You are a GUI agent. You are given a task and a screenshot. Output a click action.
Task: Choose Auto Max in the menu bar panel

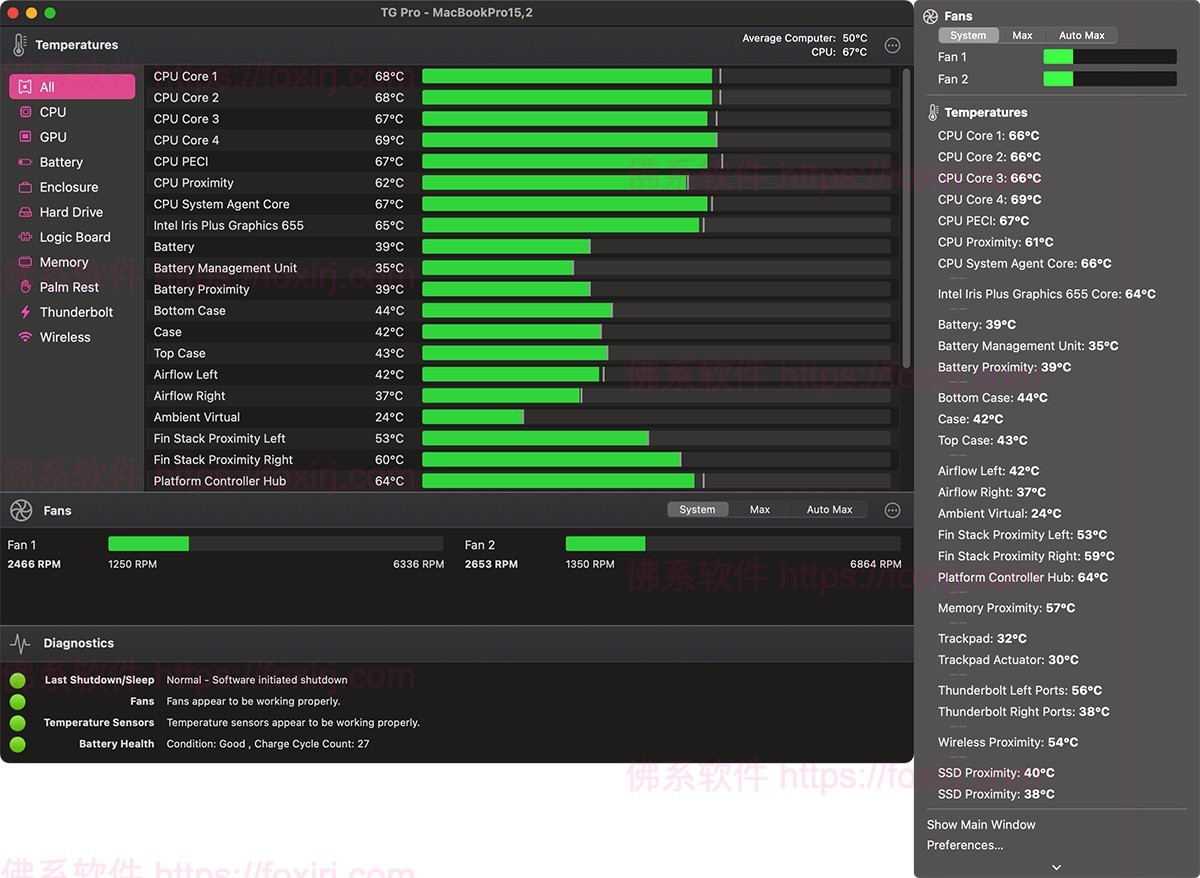click(1081, 35)
